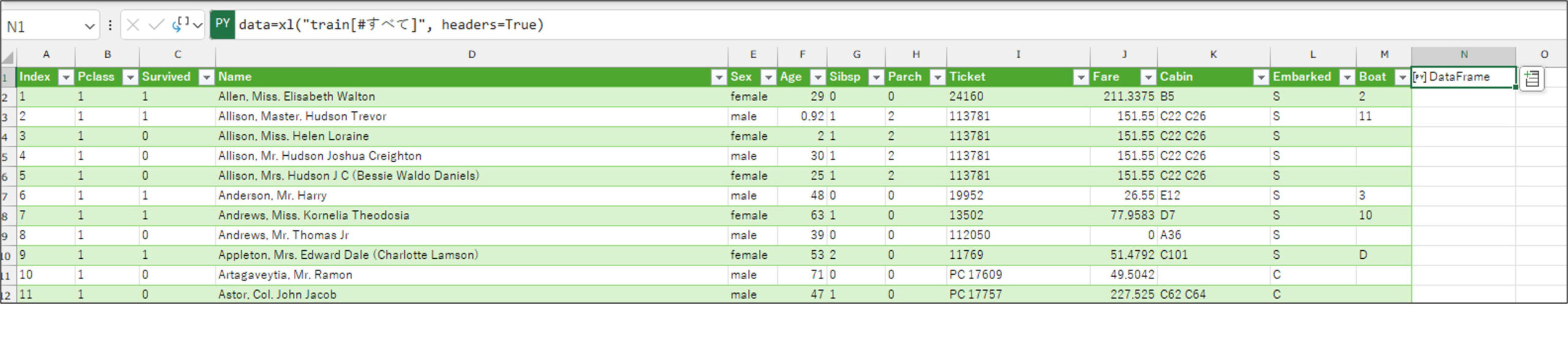The width and height of the screenshot is (1568, 341).
Task: Open the Fare column filter dropdown
Action: [1148, 77]
